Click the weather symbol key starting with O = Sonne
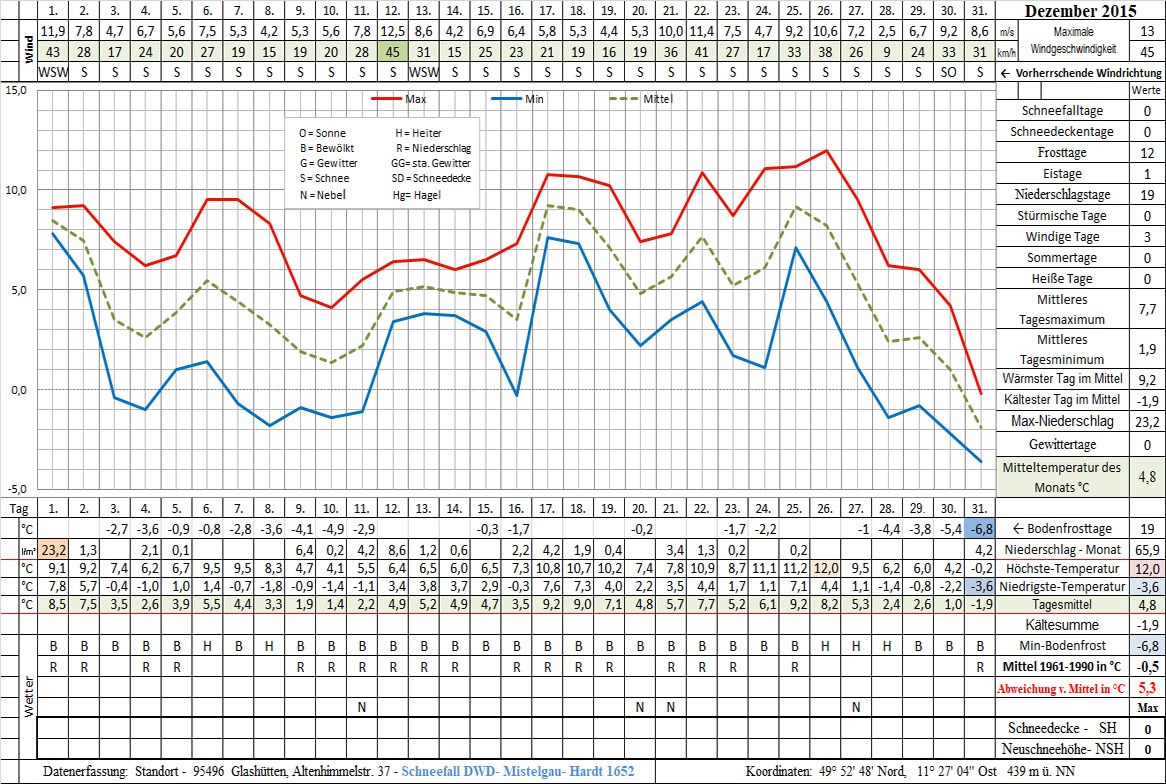The image size is (1166, 784). [383, 163]
